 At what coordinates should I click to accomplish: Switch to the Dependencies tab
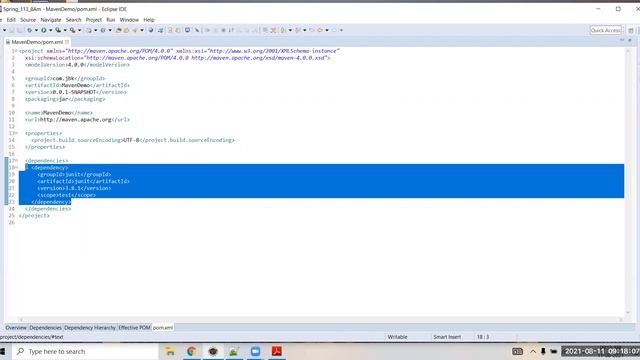[x=45, y=328]
